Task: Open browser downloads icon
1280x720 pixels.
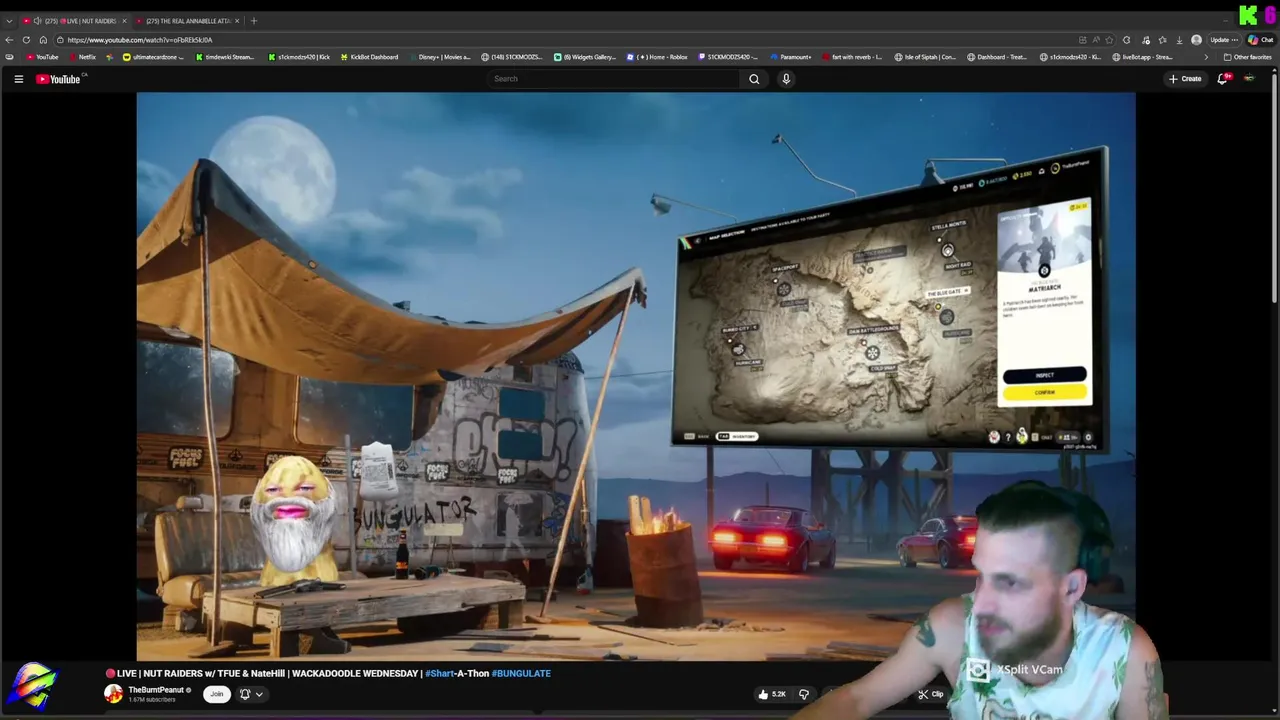Action: tap(1180, 40)
